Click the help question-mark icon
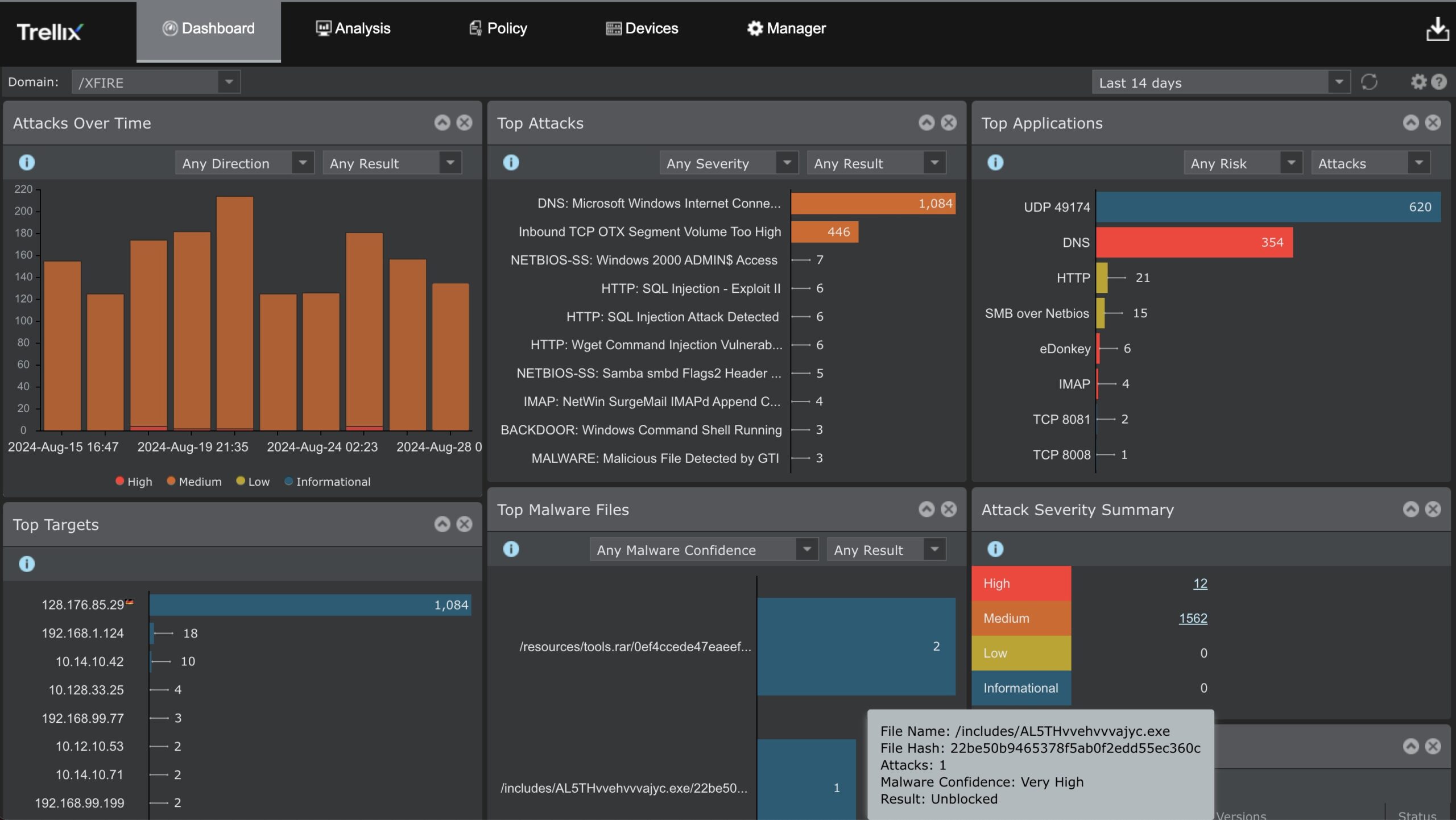The width and height of the screenshot is (1456, 820). [x=1440, y=82]
